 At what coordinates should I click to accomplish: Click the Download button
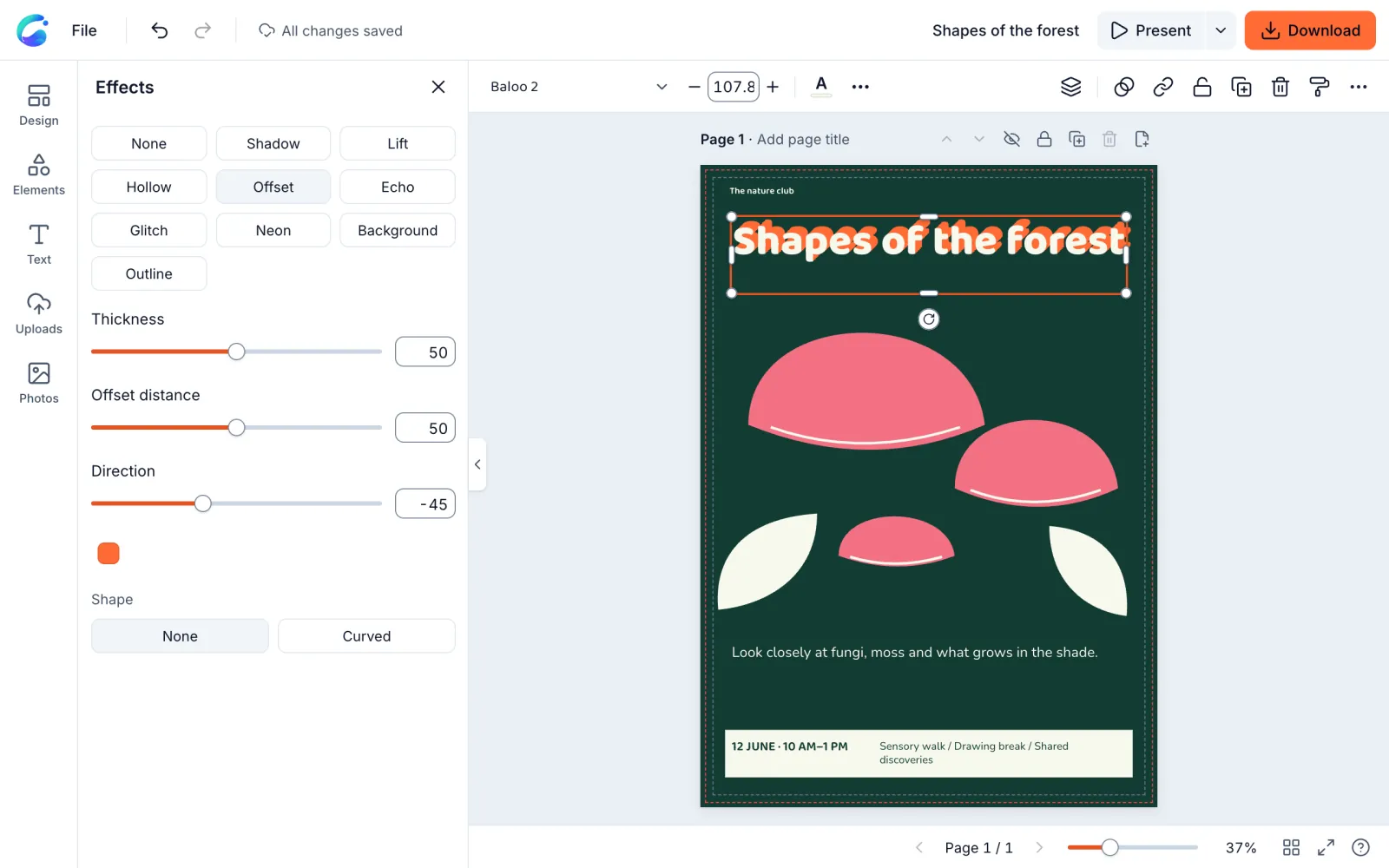[1310, 30]
